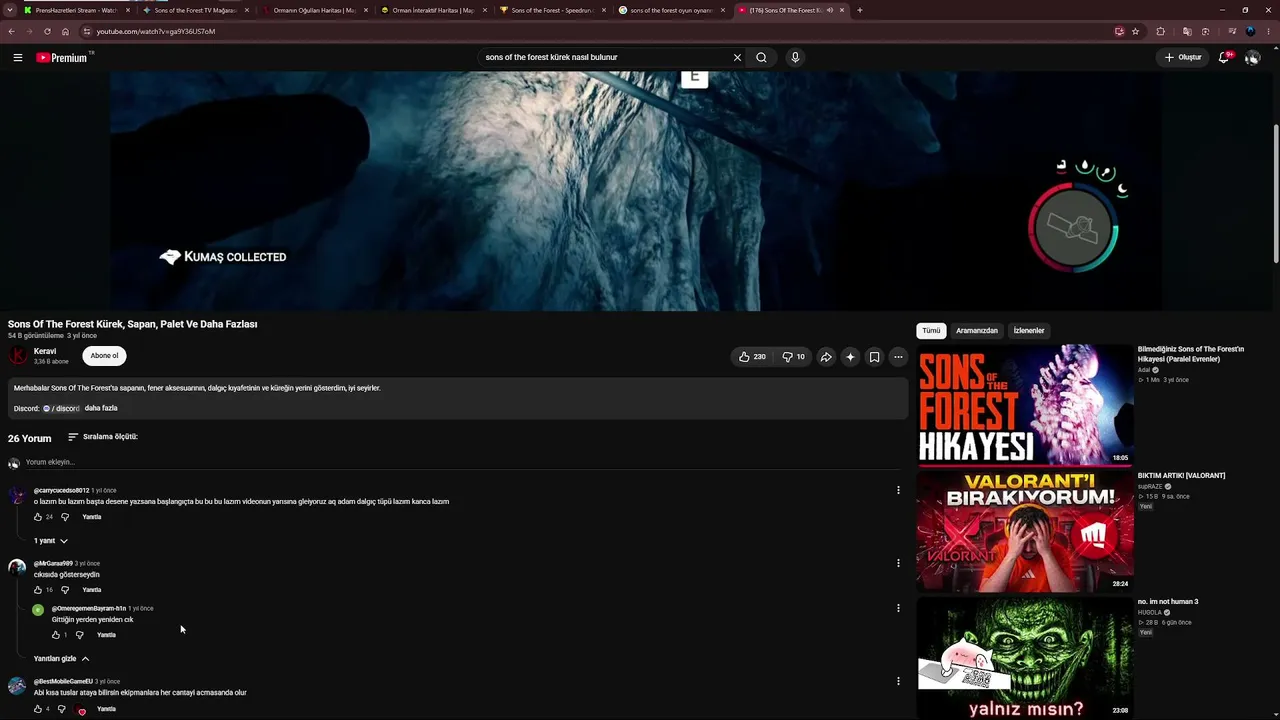Image resolution: width=1280 pixels, height=720 pixels.
Task: Reload the page in the browser toolbar
Action: click(x=47, y=31)
